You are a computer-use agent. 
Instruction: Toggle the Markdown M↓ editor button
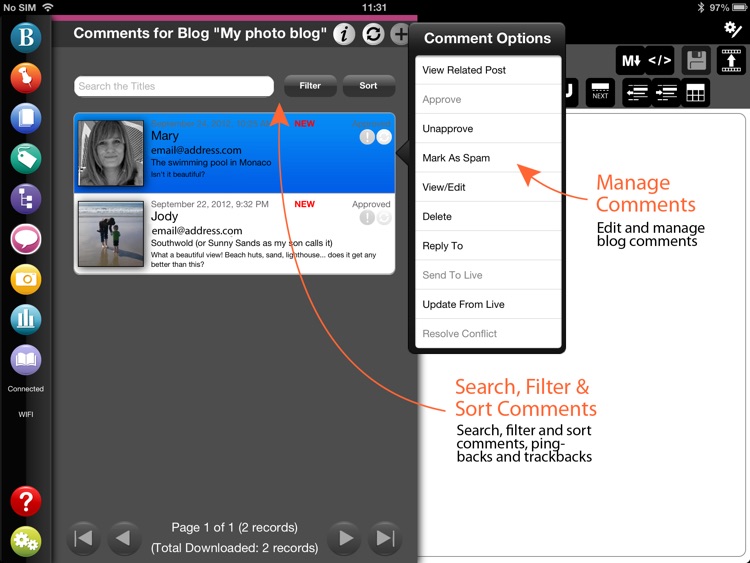coord(630,61)
